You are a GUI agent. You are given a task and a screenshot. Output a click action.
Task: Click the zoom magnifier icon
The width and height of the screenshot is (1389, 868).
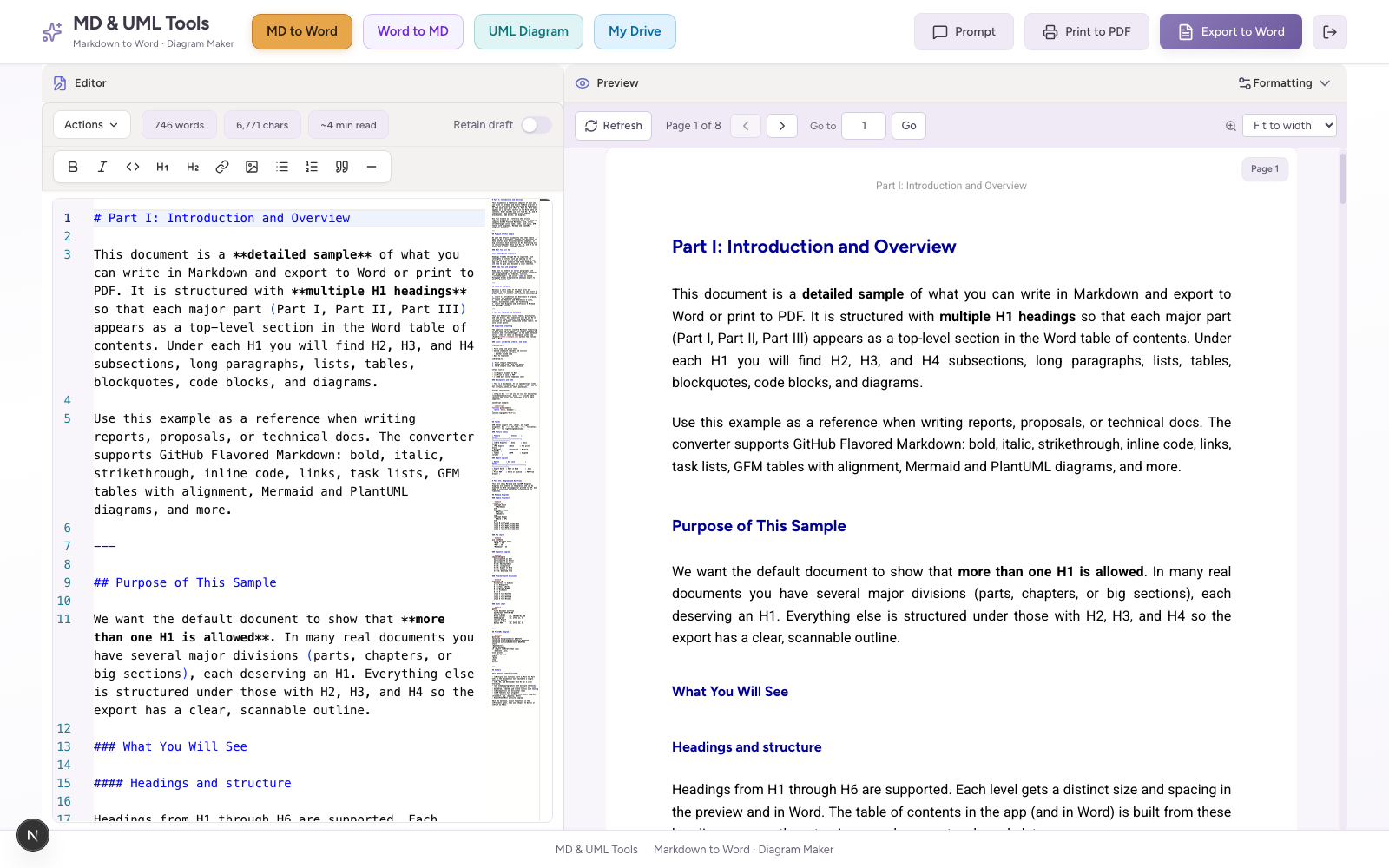(x=1231, y=126)
